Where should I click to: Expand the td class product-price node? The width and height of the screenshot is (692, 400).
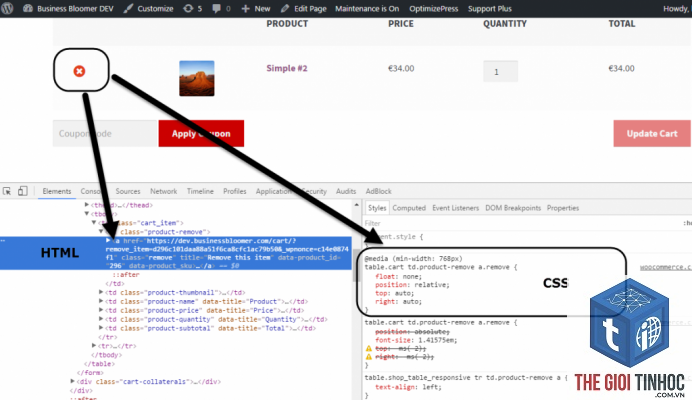tap(101, 310)
